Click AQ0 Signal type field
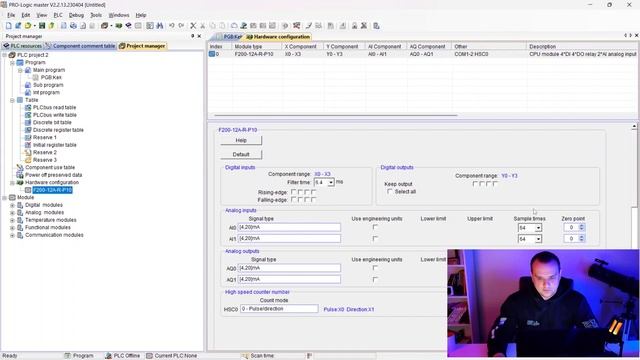Image resolution: width=640 pixels, height=360 pixels. [289, 268]
